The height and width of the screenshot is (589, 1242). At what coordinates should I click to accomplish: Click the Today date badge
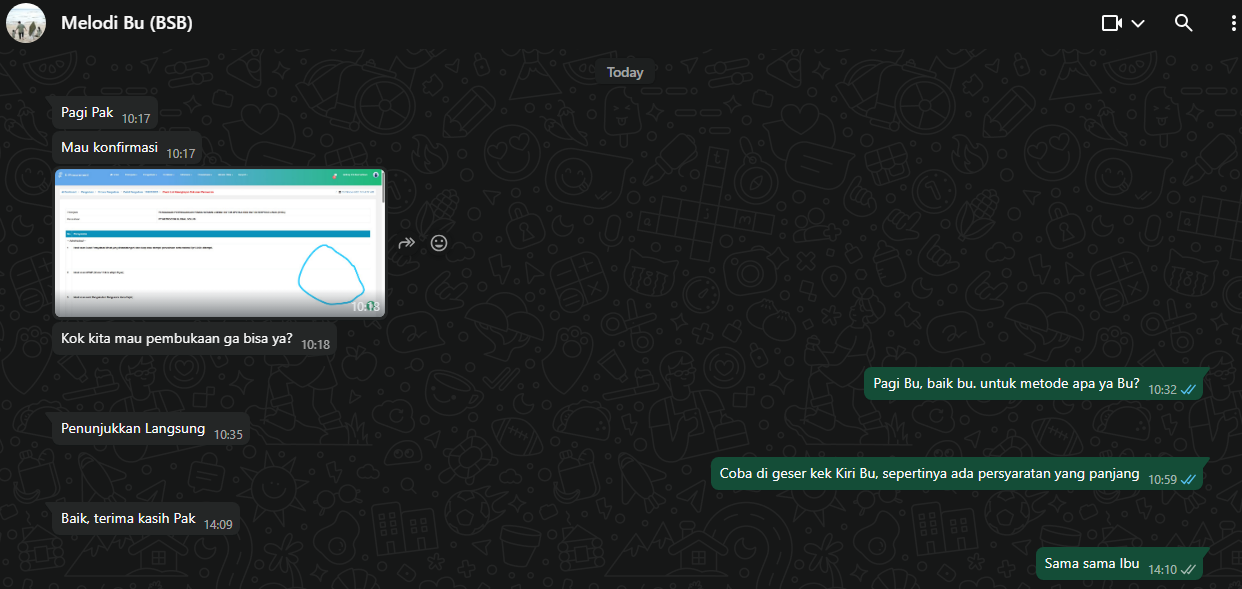click(625, 72)
